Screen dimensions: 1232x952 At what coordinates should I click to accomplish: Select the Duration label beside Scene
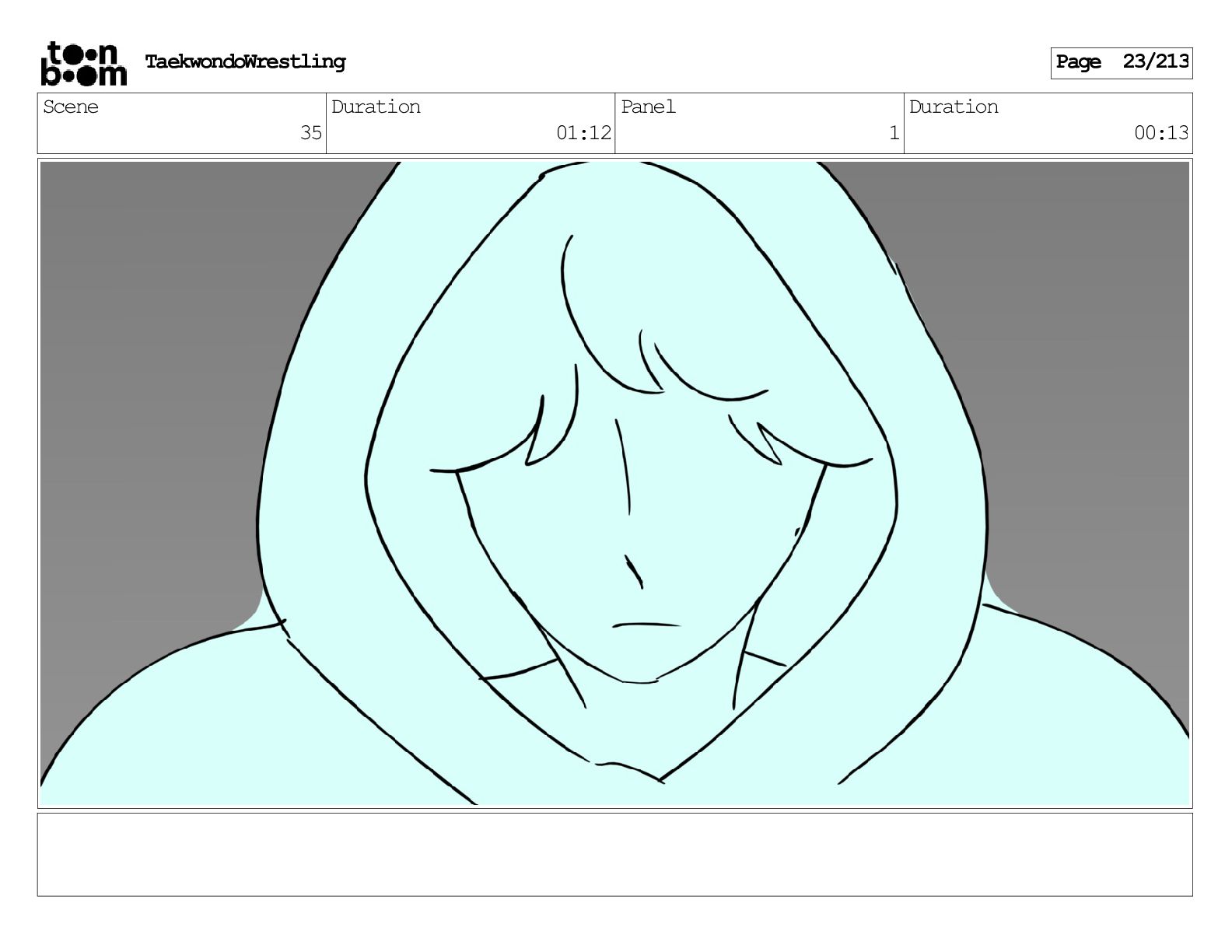click(x=376, y=107)
